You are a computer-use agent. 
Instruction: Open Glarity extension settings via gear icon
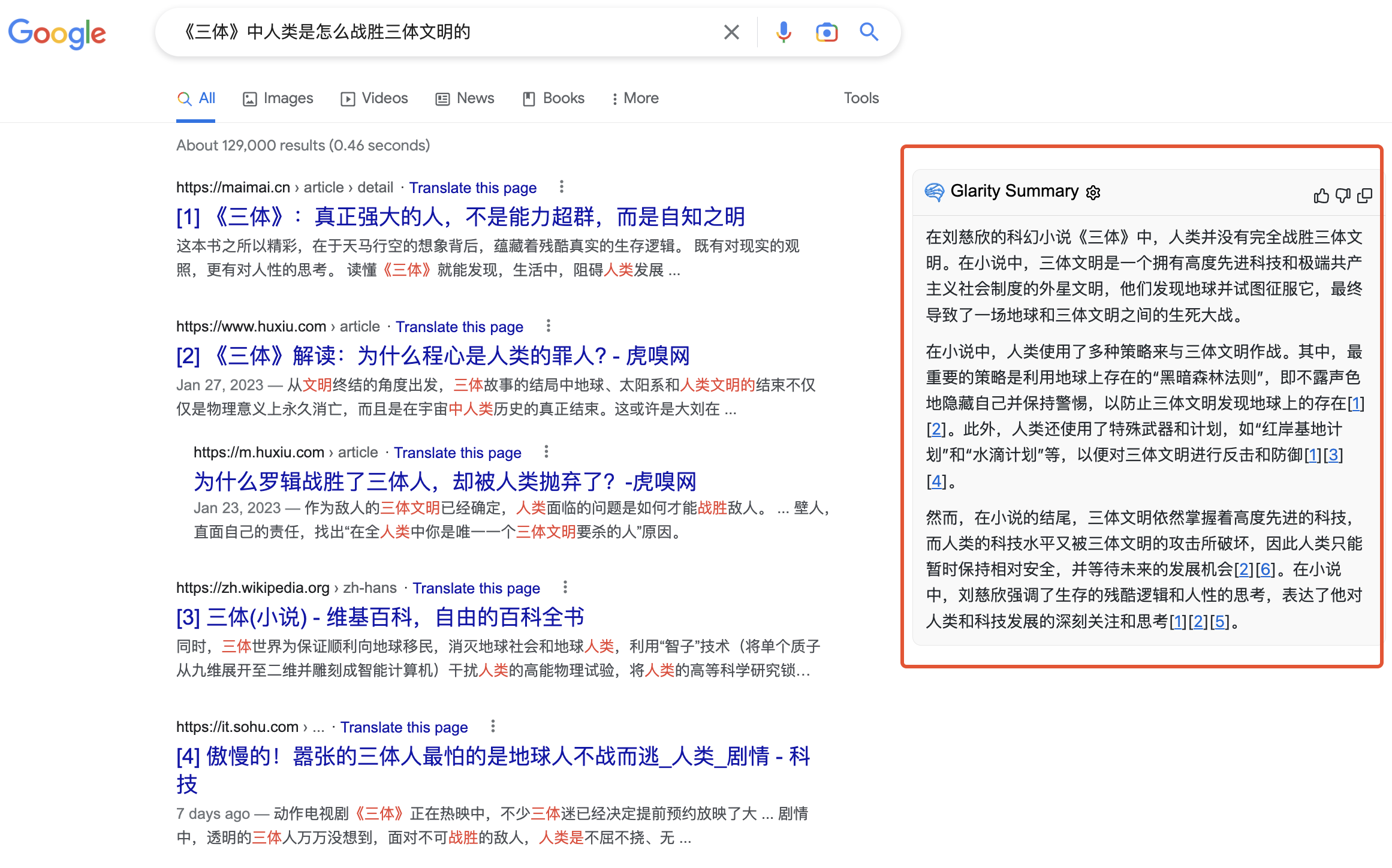(x=1093, y=192)
